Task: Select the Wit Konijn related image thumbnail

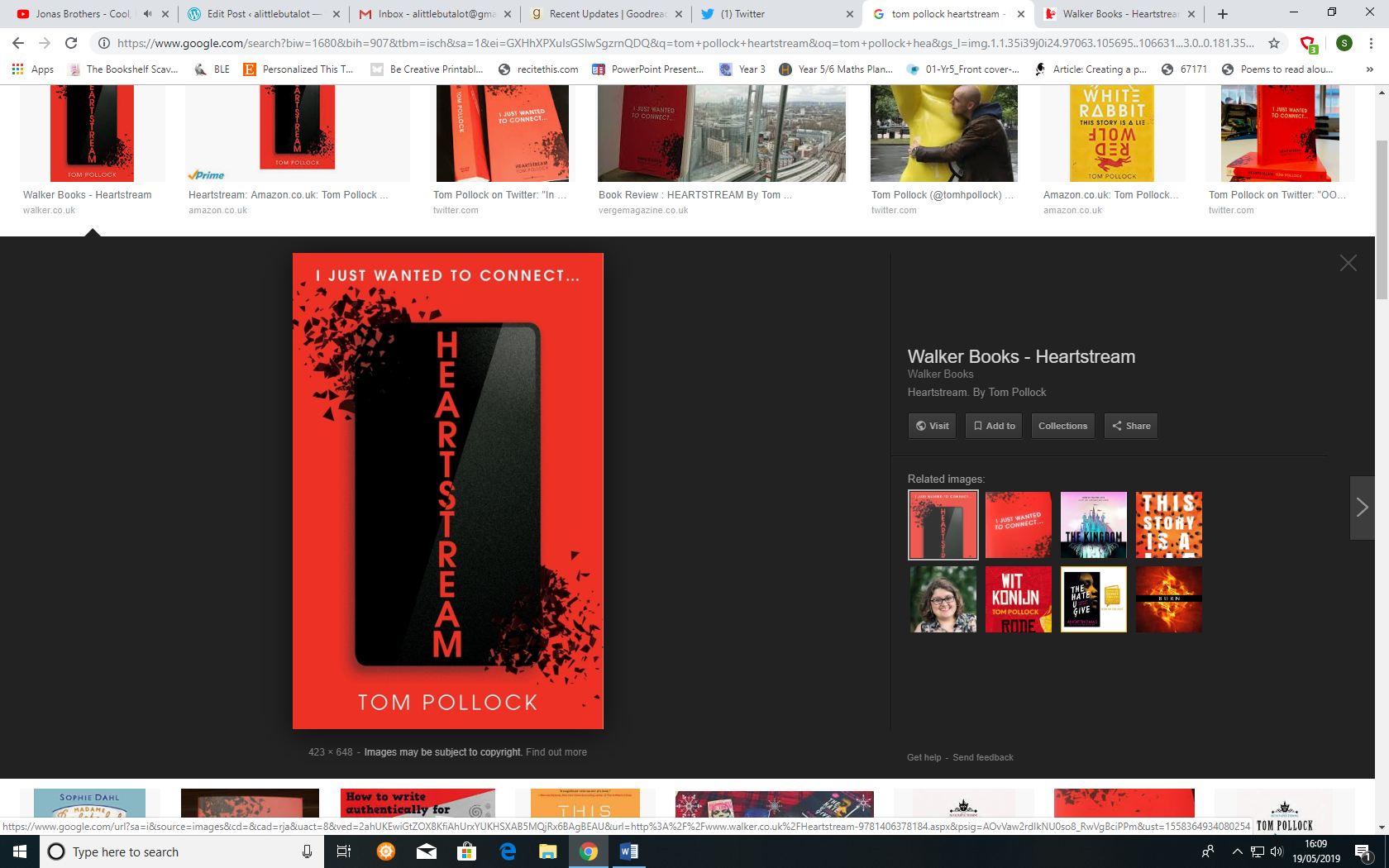Action: click(1018, 599)
